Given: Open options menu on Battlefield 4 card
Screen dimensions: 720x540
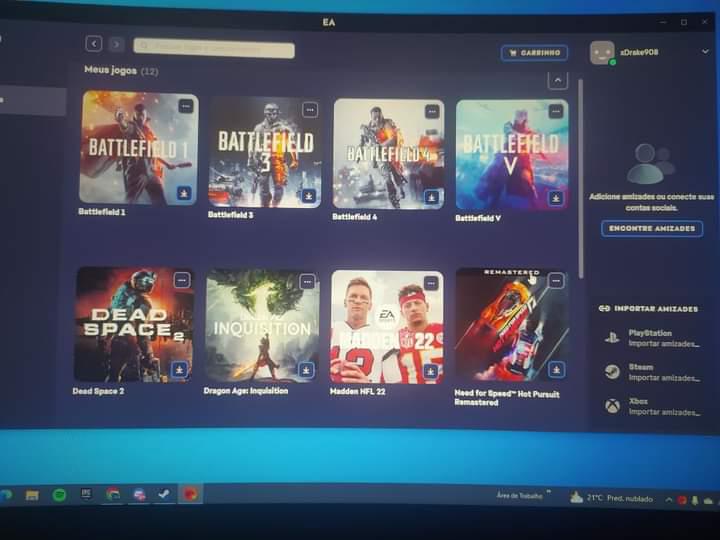Looking at the screenshot, I should (x=432, y=111).
